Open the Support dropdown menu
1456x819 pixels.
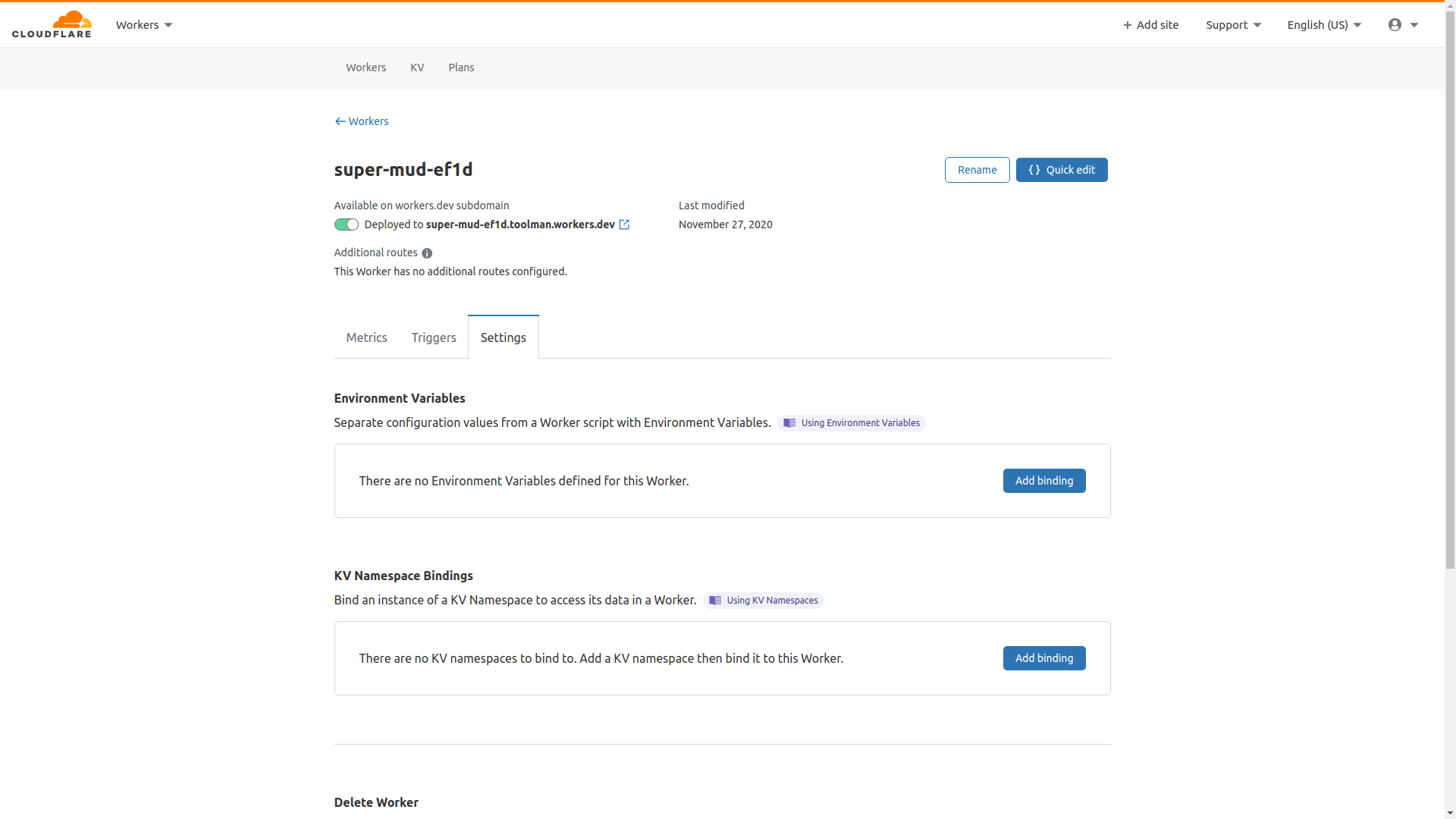[x=1233, y=25]
